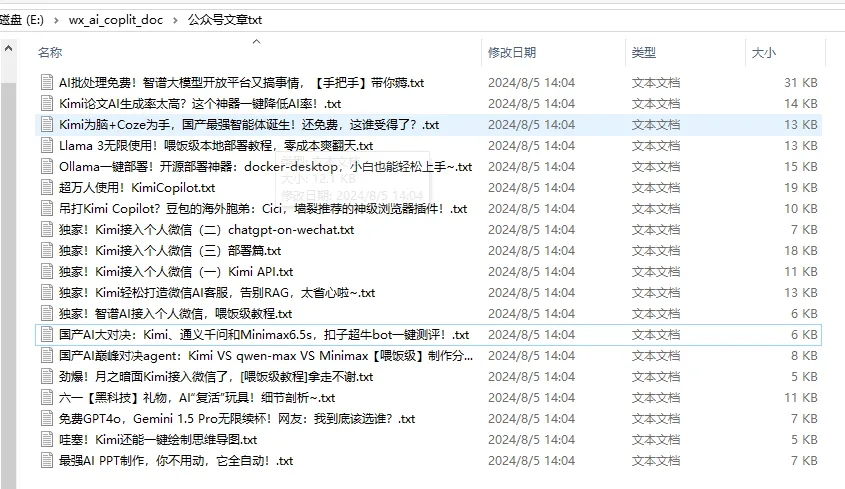Select file 独家！Kimi接入个人微信（三）部署篇.txt
845x489 pixels.
[x=170, y=251]
